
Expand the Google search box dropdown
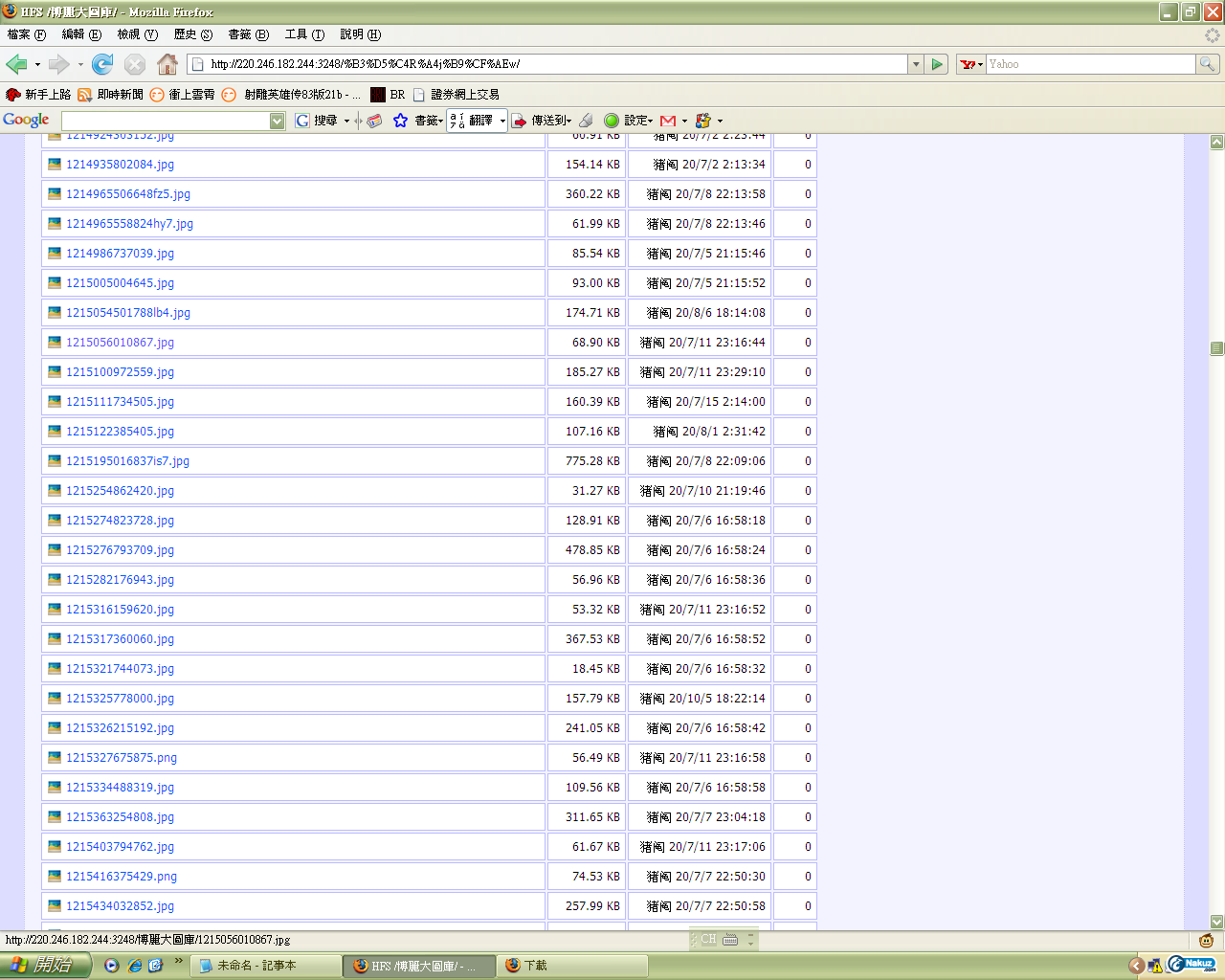click(278, 121)
